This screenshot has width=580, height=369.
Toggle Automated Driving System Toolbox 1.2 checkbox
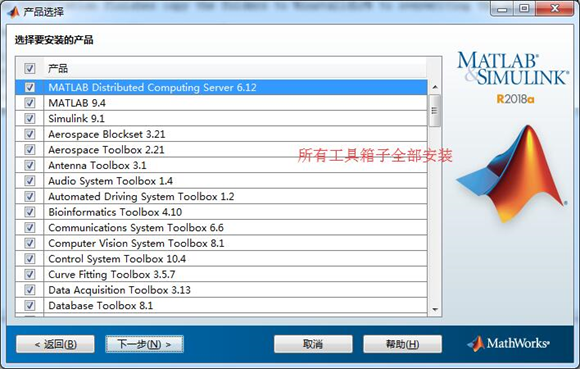click(x=30, y=196)
